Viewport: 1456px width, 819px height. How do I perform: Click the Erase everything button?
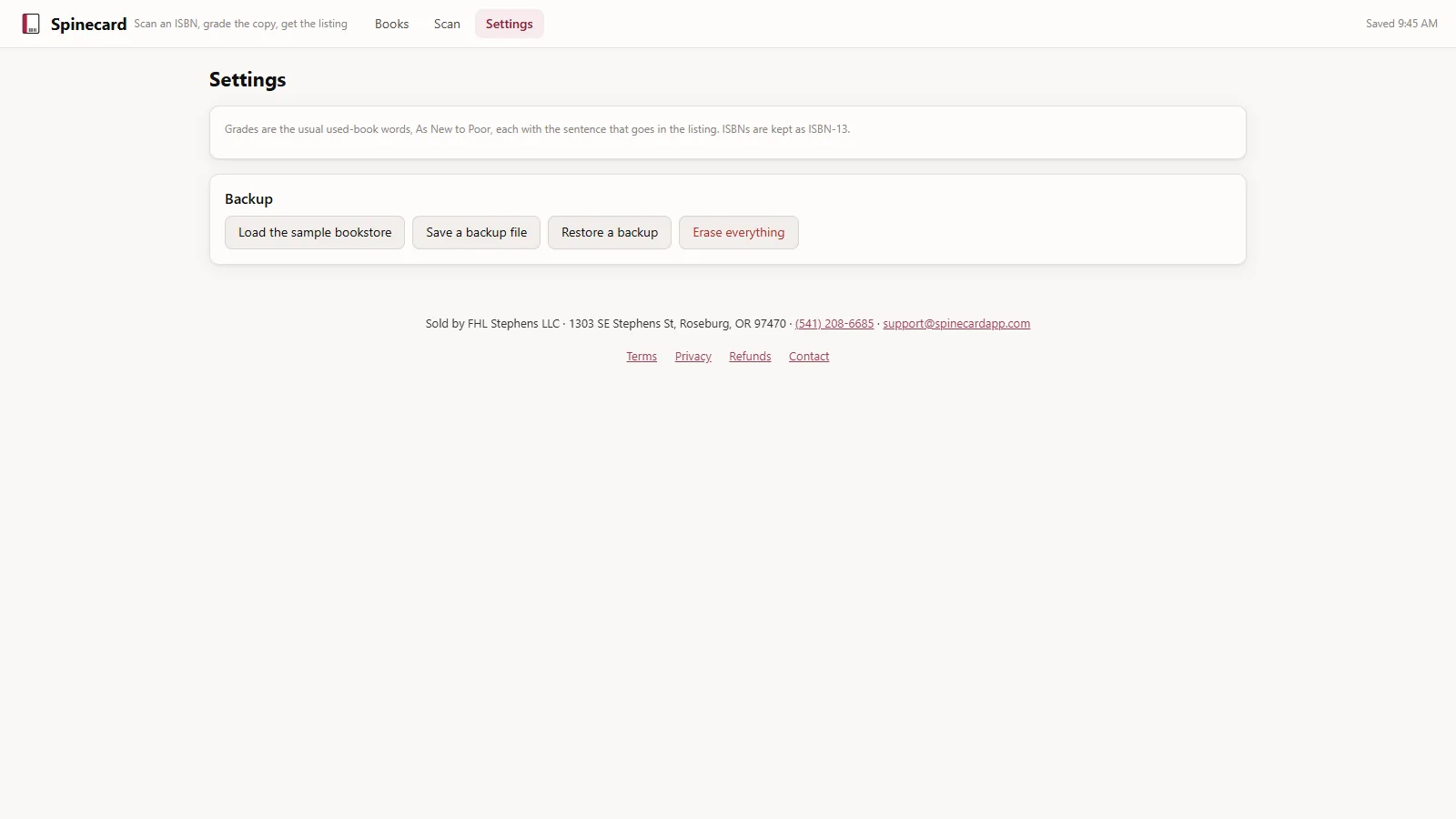pos(738,232)
